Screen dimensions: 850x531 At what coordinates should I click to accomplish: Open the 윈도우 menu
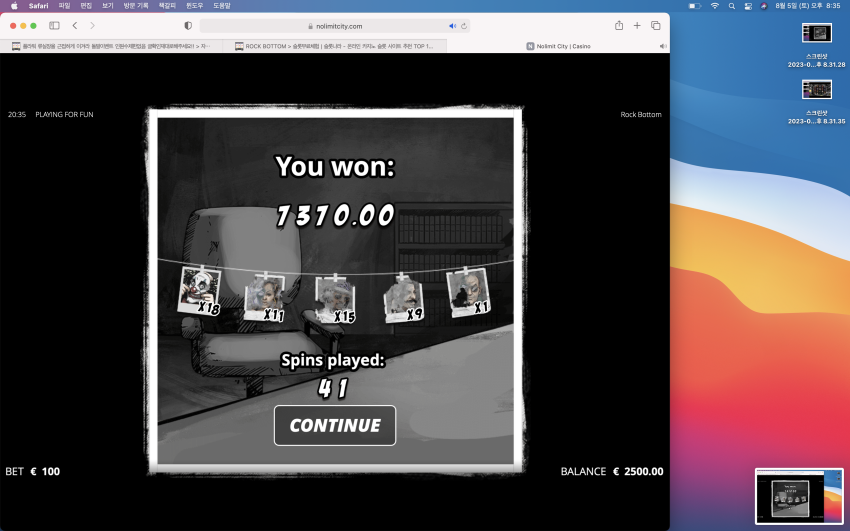coord(194,5)
